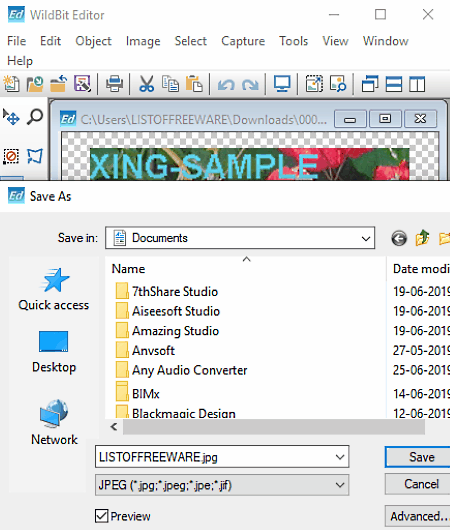450x530 pixels.
Task: Open the File menu
Action: (x=16, y=41)
